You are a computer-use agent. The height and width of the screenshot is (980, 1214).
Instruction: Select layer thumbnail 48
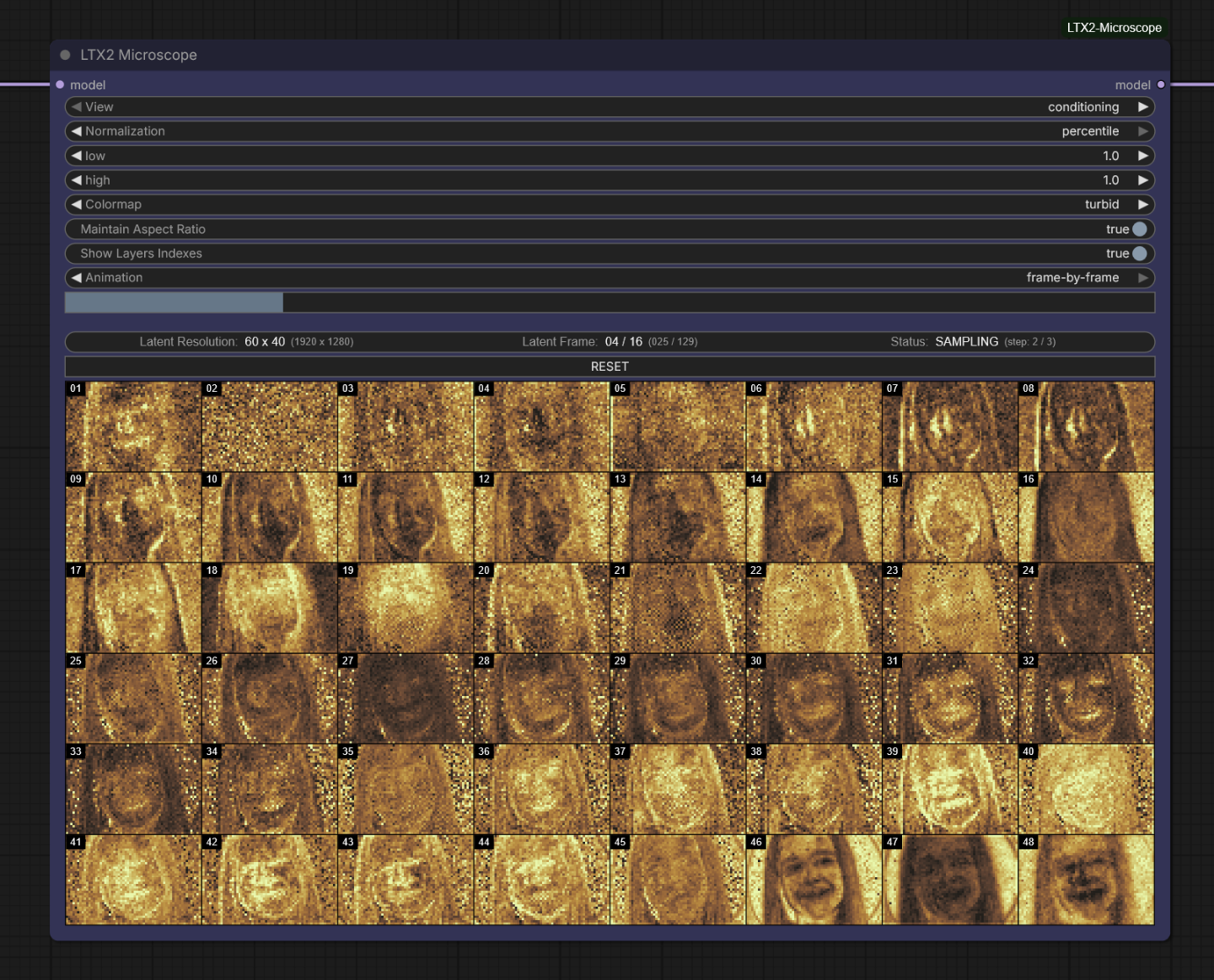coord(1086,880)
